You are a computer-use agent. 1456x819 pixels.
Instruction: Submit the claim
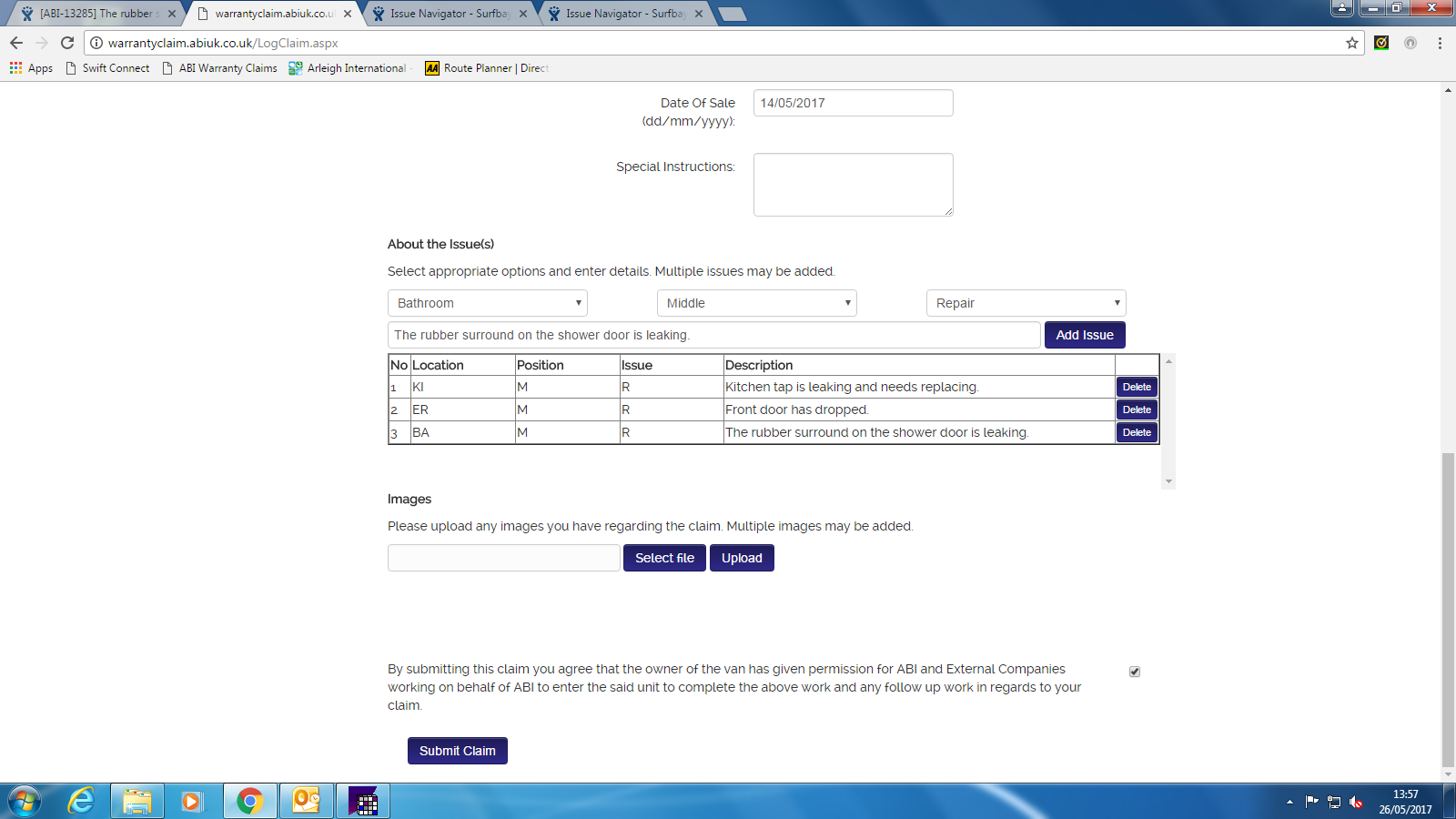(x=458, y=751)
